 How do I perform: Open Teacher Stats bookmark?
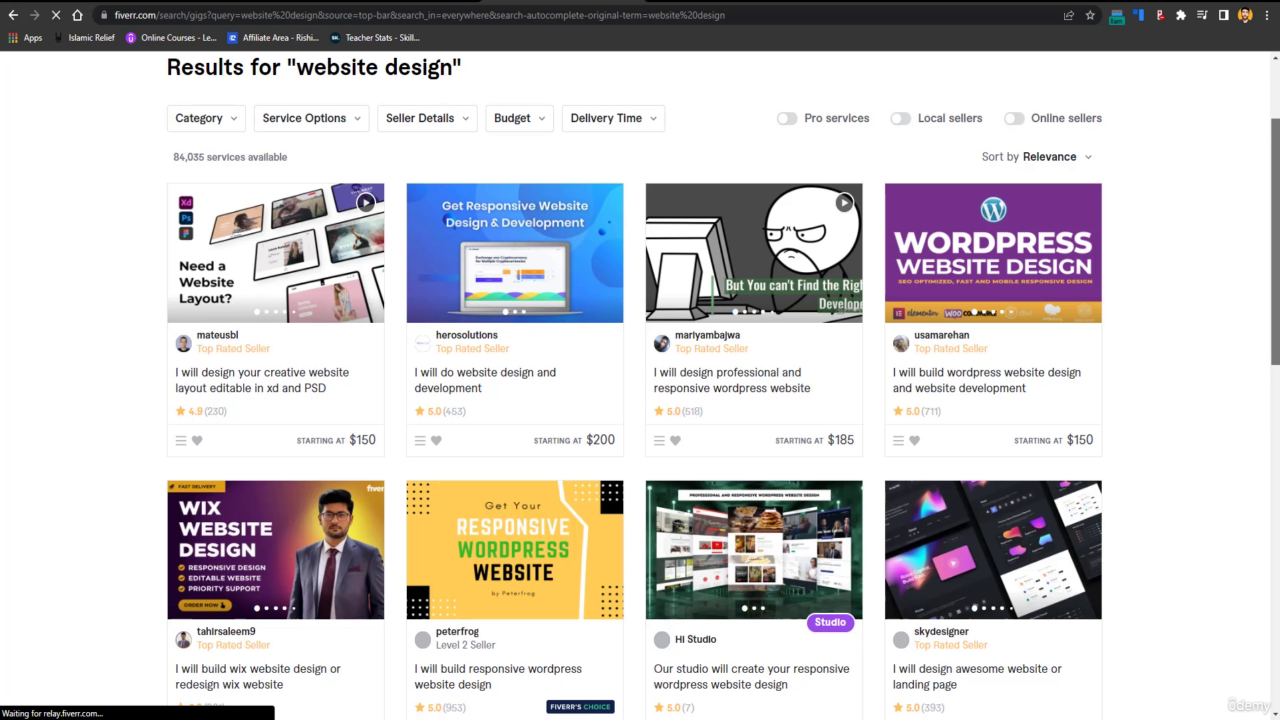click(375, 38)
